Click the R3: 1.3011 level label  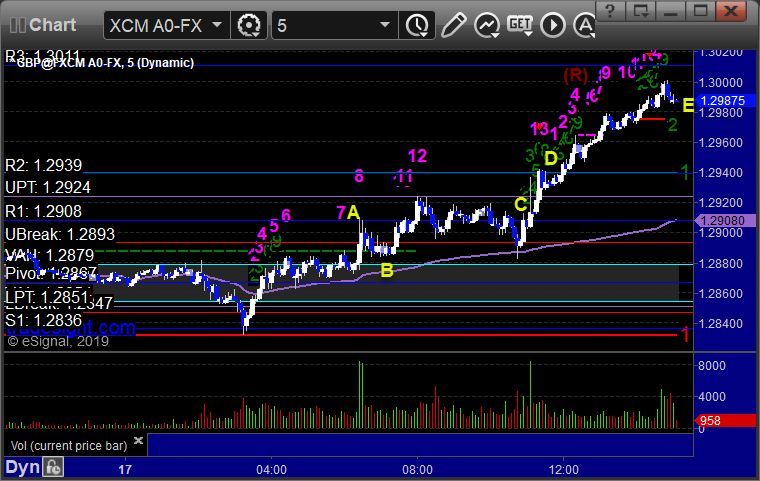pyautogui.click(x=43, y=56)
